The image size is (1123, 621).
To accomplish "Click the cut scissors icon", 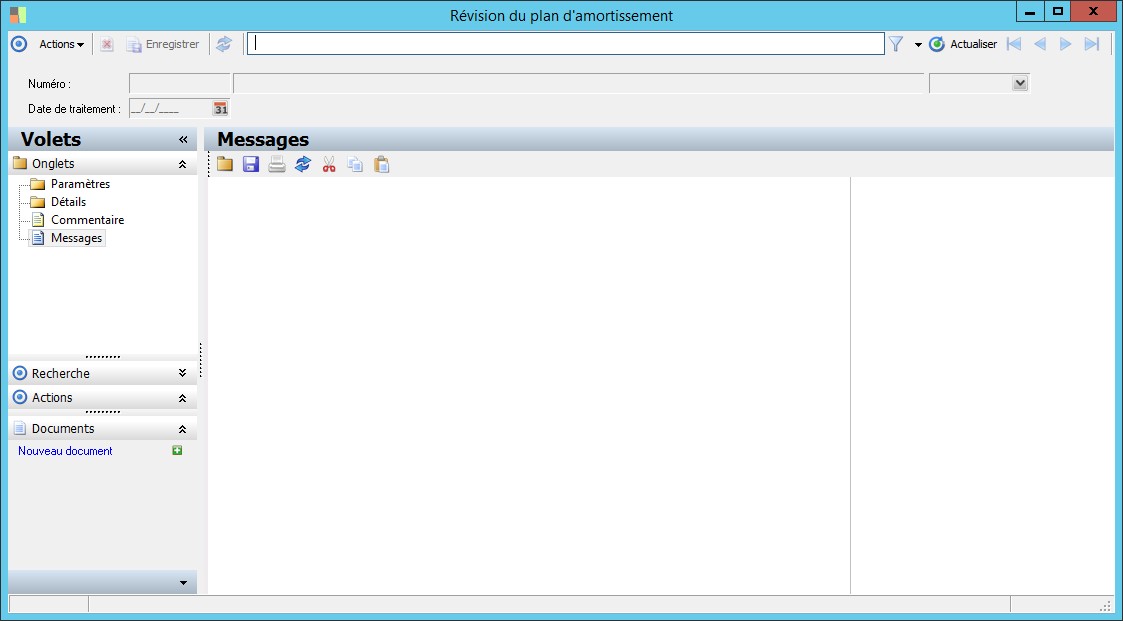I will pos(329,165).
